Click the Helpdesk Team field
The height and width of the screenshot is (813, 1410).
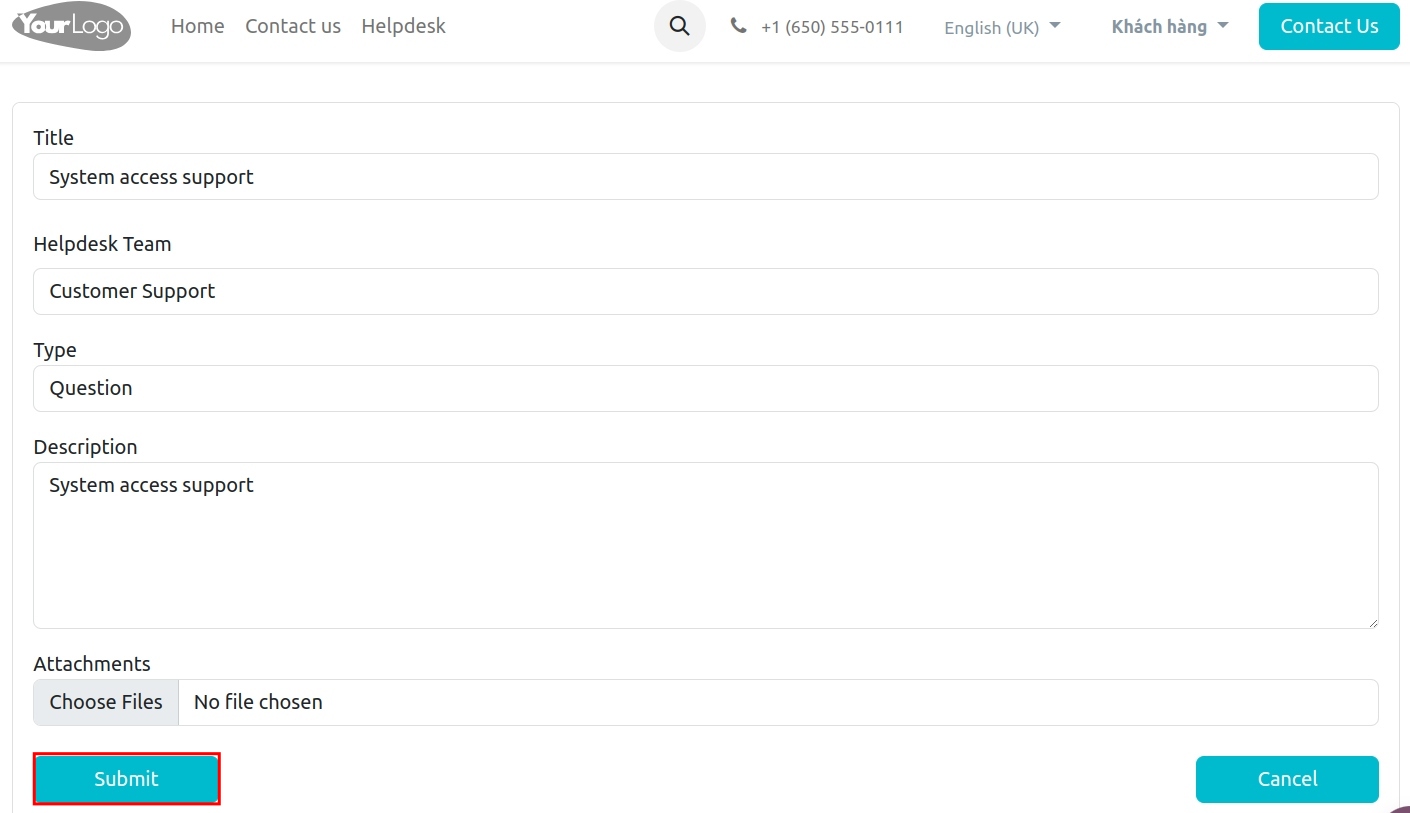(706, 291)
